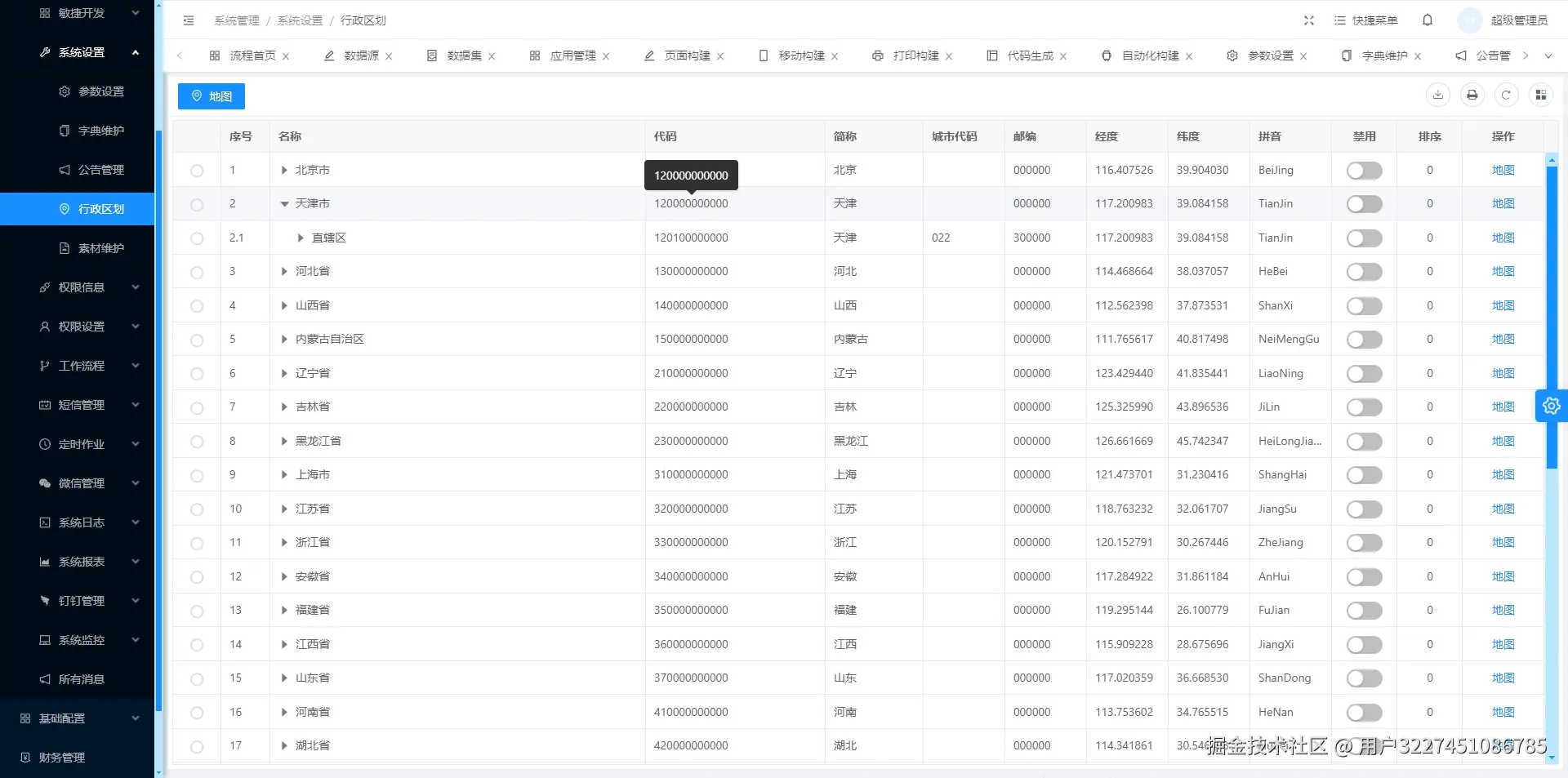Close the 移动构建 tab

click(835, 56)
